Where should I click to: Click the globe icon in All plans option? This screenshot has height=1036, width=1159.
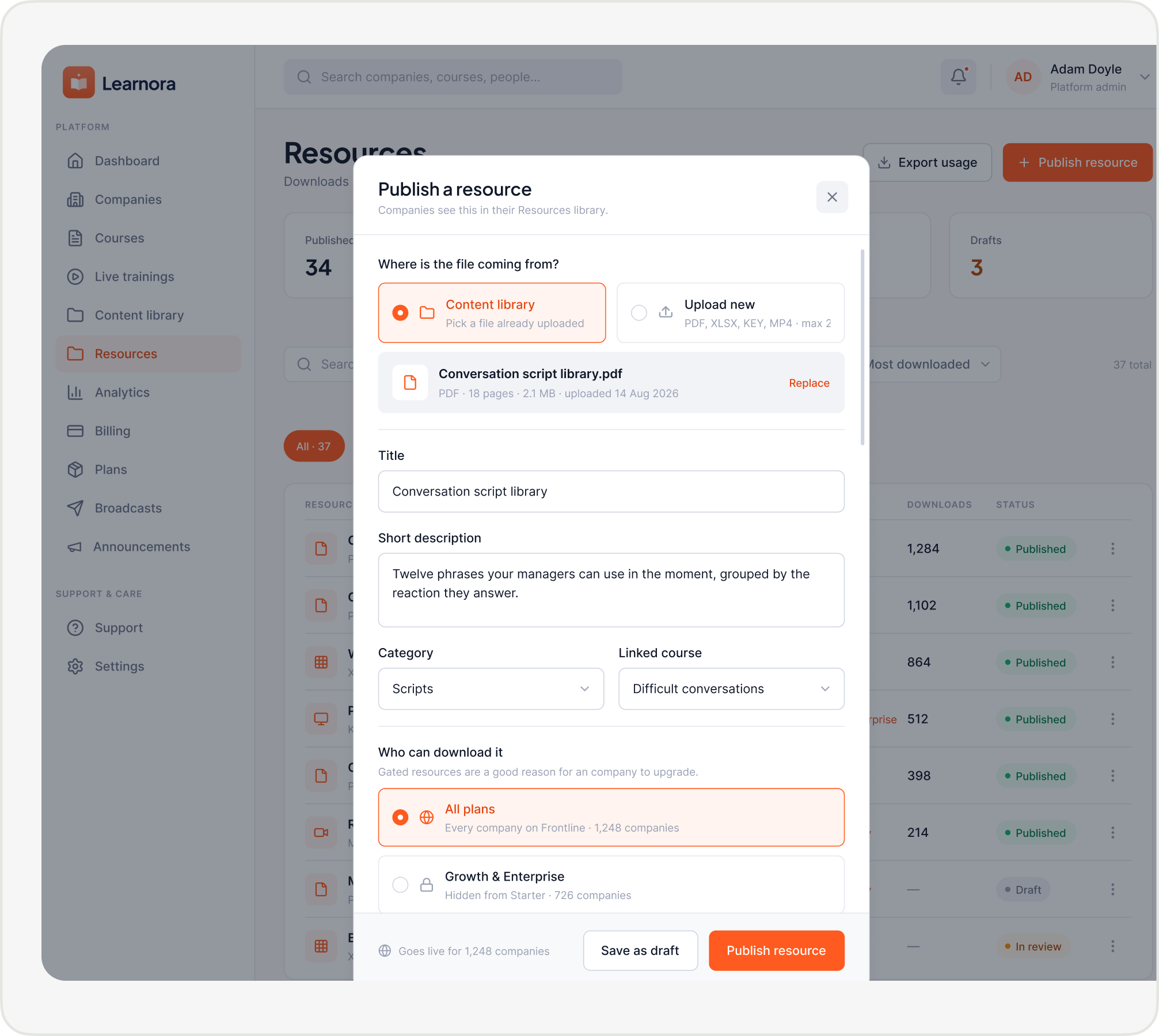coord(427,817)
